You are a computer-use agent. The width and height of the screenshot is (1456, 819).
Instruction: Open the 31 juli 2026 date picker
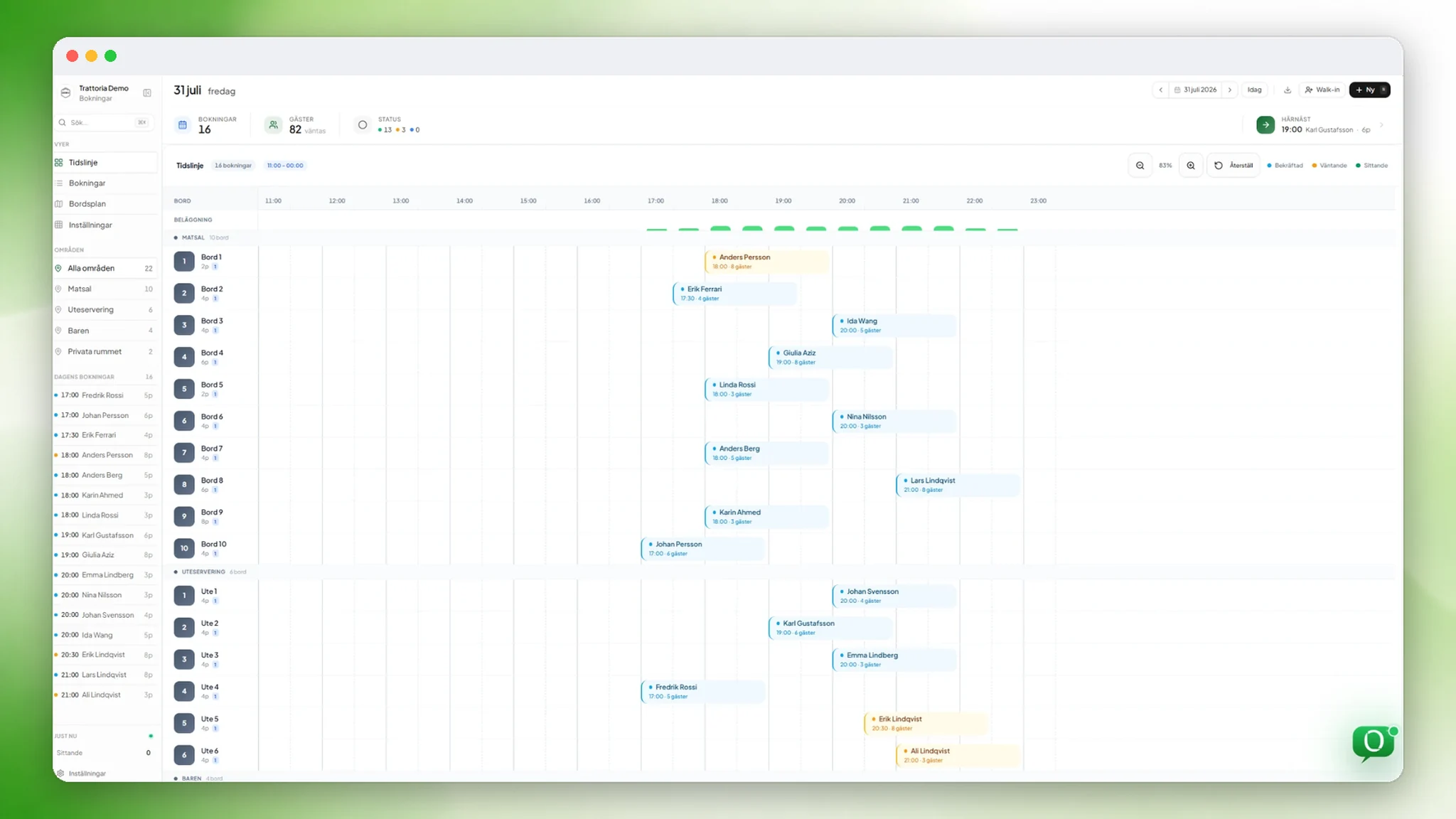coord(1196,90)
